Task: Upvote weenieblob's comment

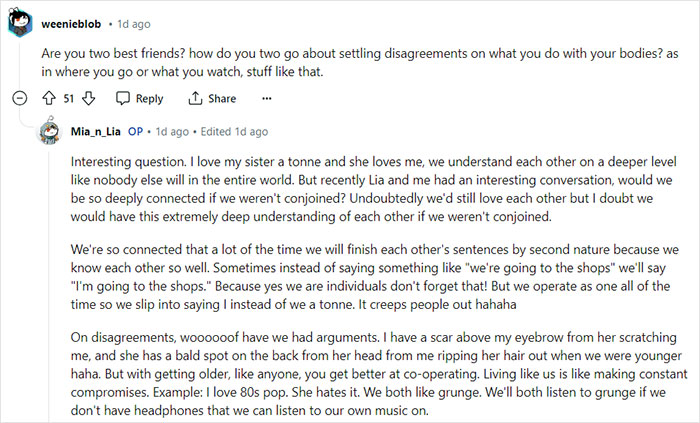Action: [48, 98]
